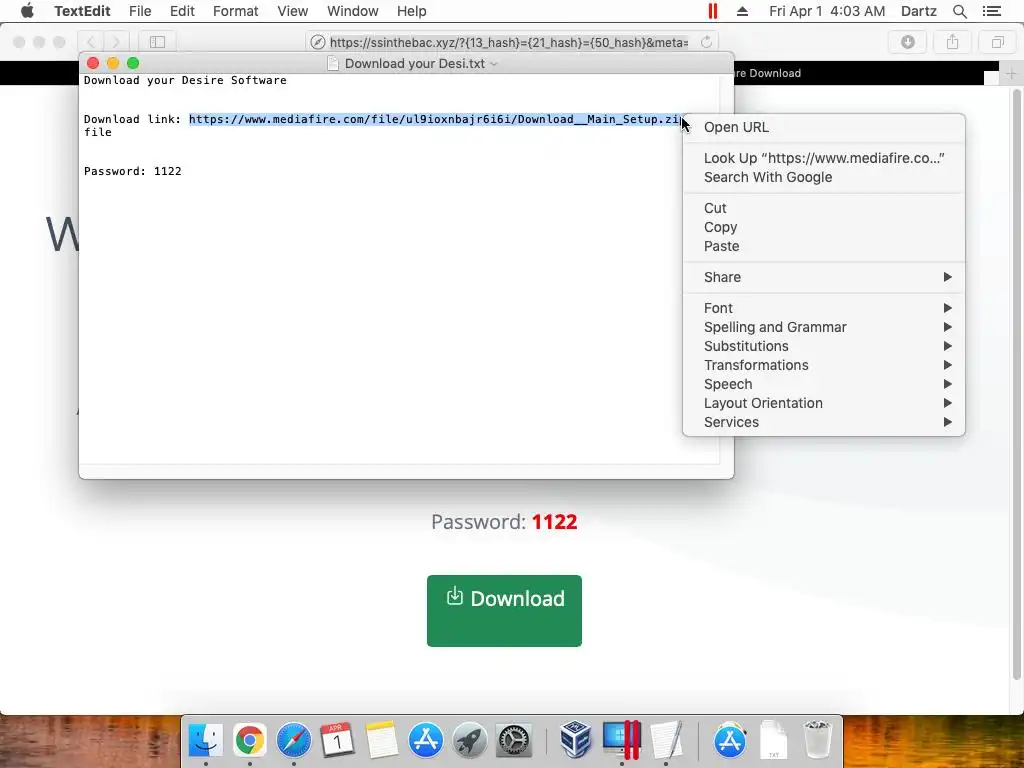Viewport: 1024px width, 768px height.
Task: Open Trash in the dock
Action: tap(817, 741)
